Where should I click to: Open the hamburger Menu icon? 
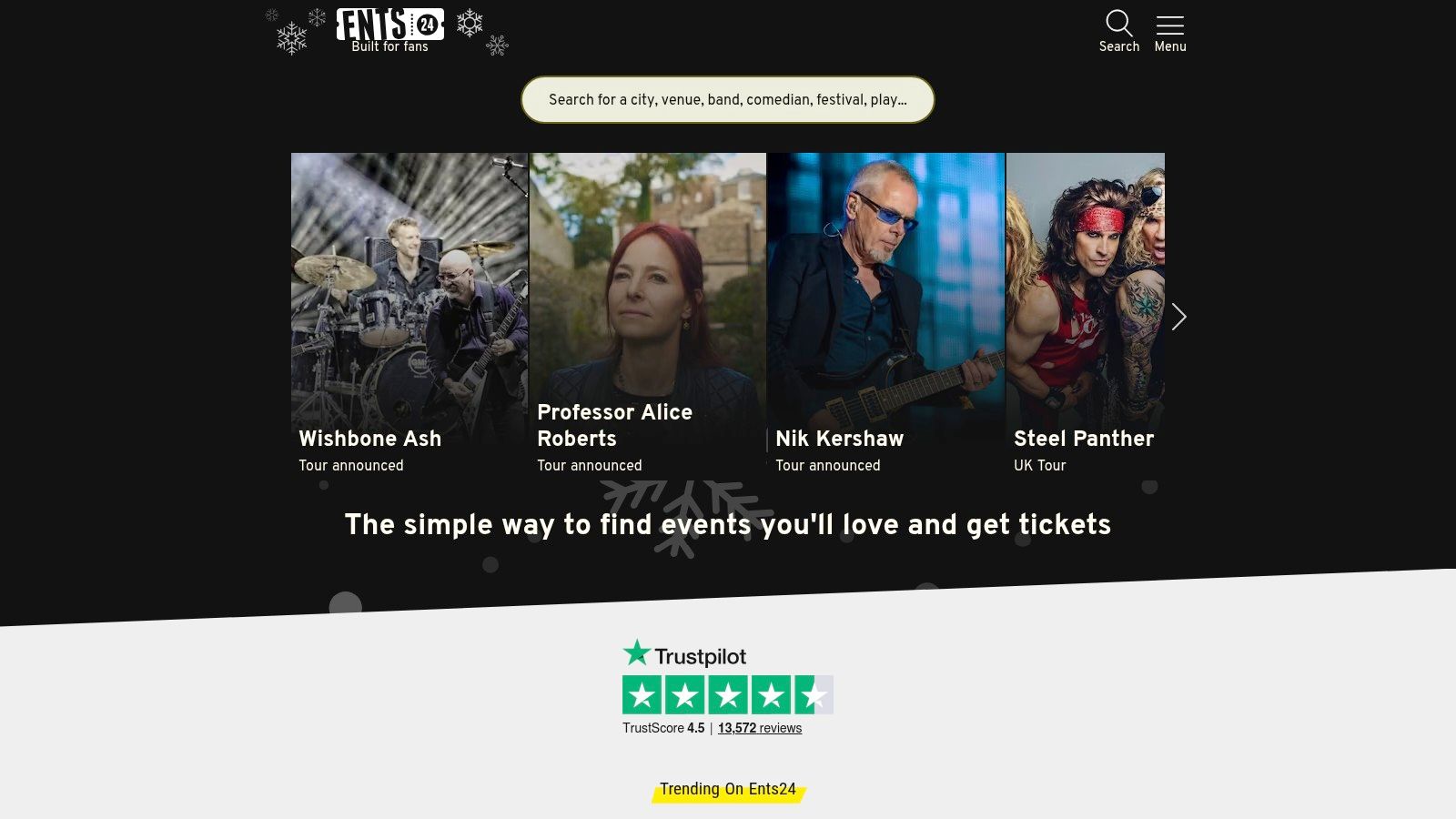(x=1169, y=25)
